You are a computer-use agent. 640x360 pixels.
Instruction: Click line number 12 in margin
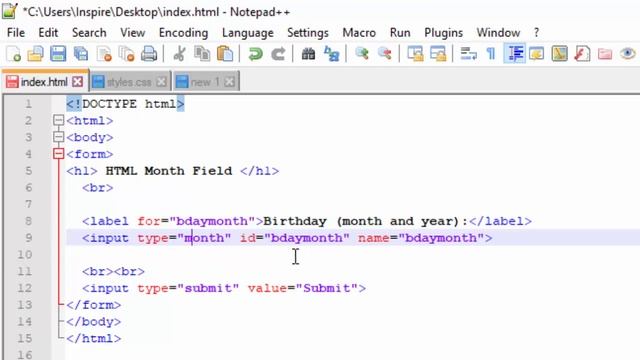pos(24,288)
